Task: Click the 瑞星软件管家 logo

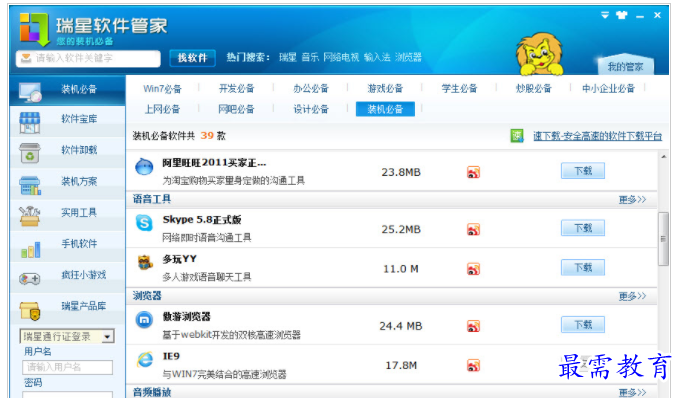Action: click(x=34, y=30)
